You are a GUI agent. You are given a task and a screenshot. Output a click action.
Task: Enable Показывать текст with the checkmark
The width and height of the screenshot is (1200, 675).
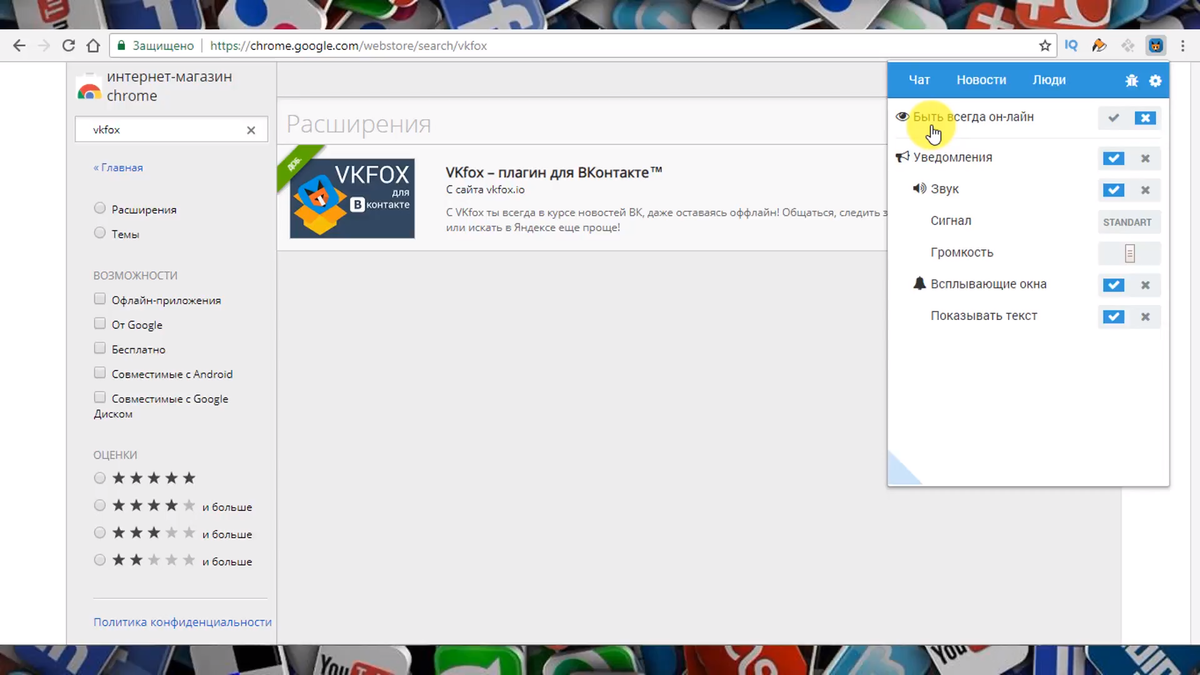point(1114,317)
